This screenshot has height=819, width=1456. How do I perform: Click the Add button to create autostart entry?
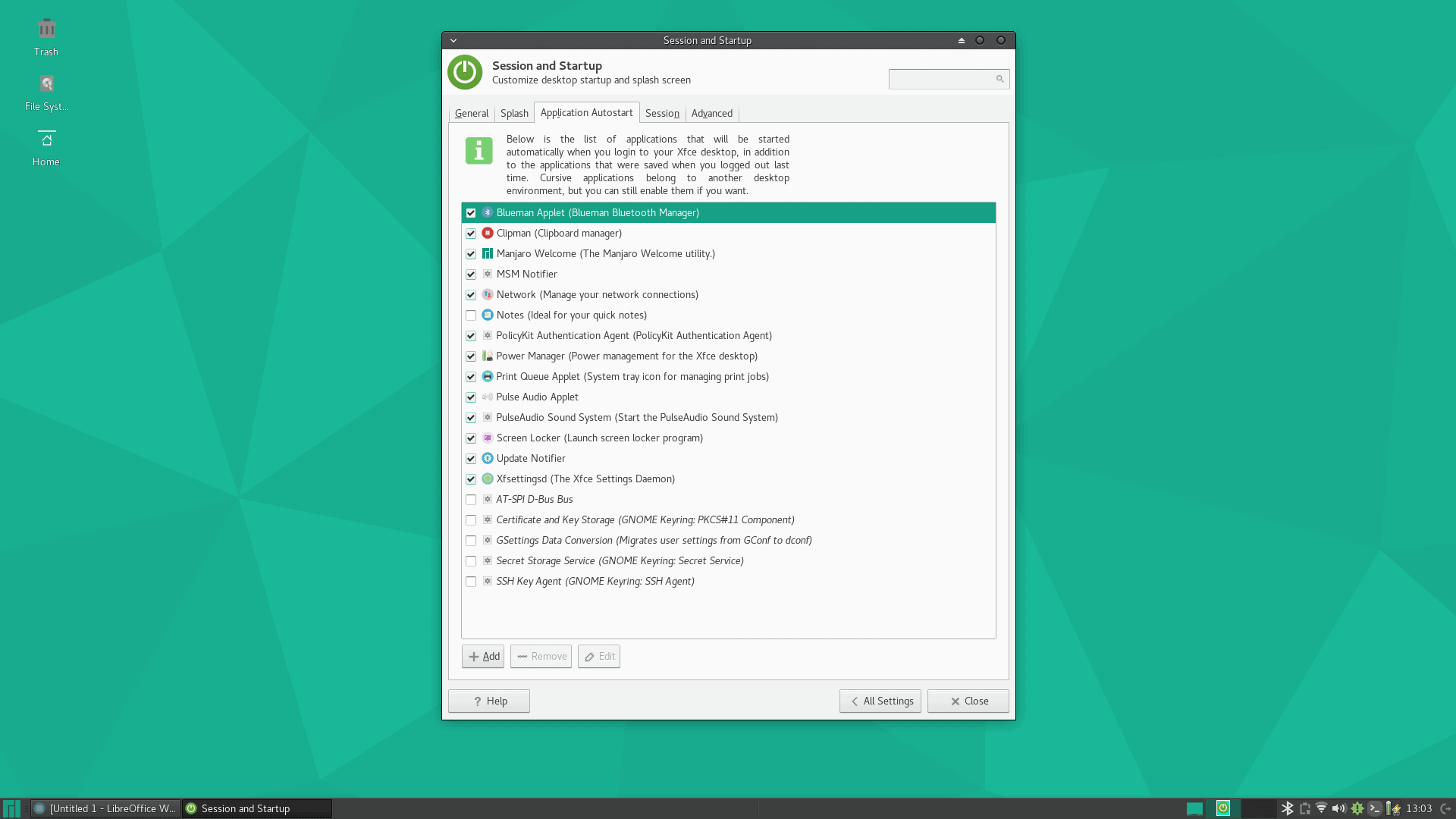483,656
